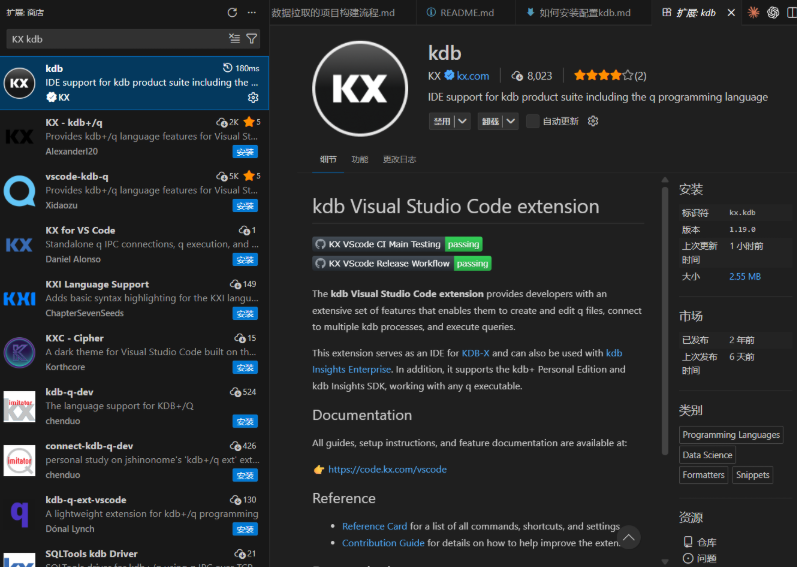The height and width of the screenshot is (567, 797).
Task: Install connect-kdb-q-dev extension
Action: tap(245, 475)
